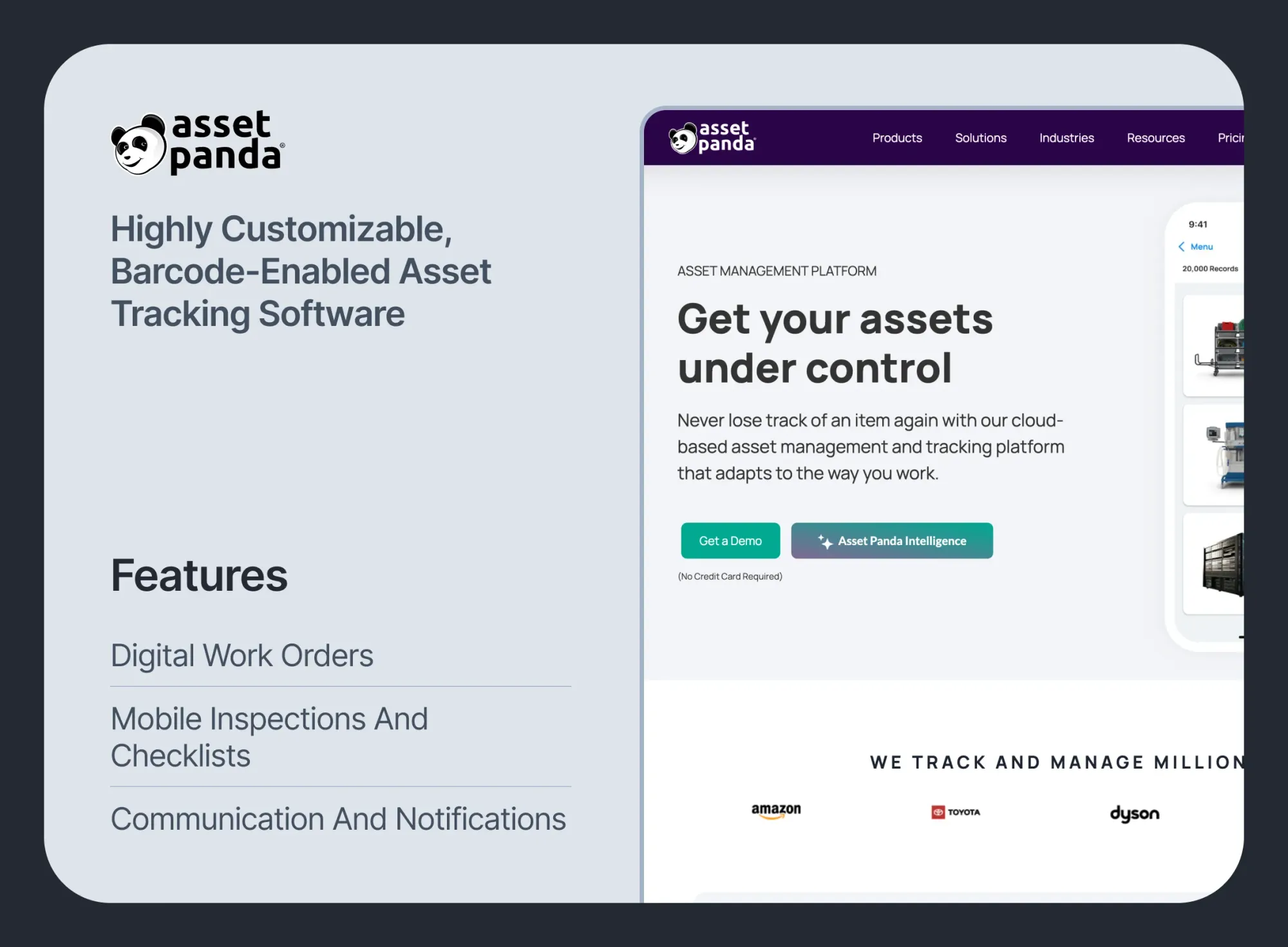Select Communication And Notifications feature
Image resolution: width=1288 pixels, height=947 pixels.
point(338,819)
